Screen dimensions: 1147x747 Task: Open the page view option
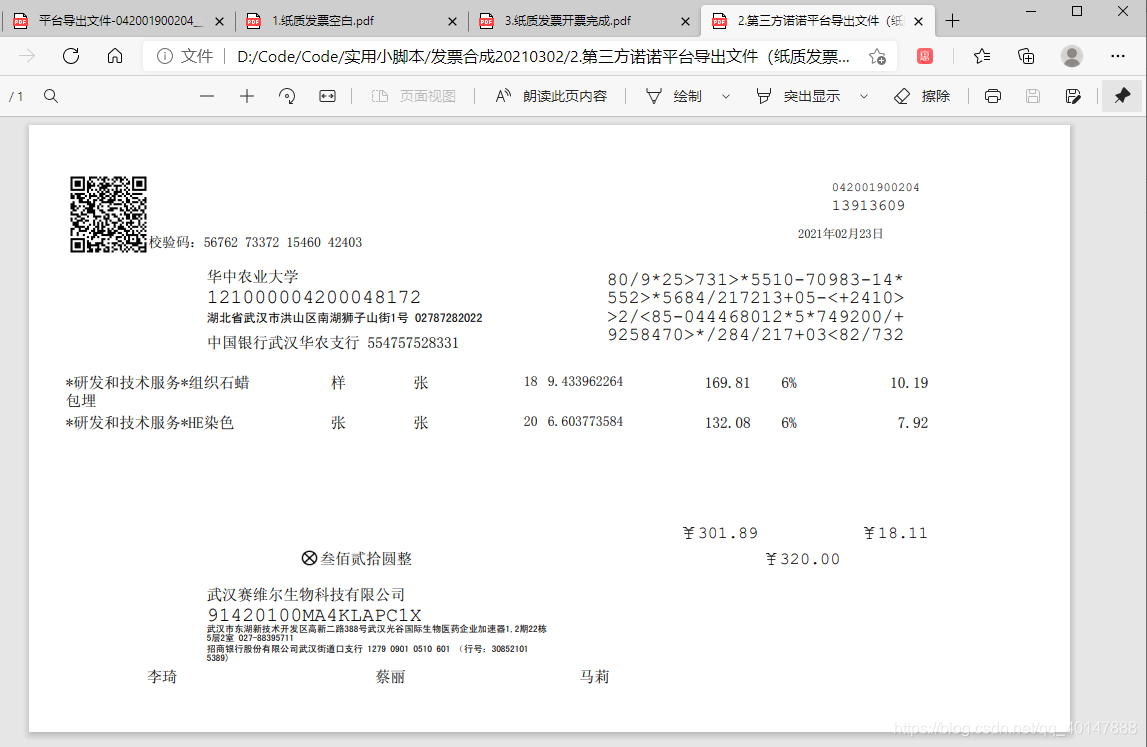tap(413, 96)
